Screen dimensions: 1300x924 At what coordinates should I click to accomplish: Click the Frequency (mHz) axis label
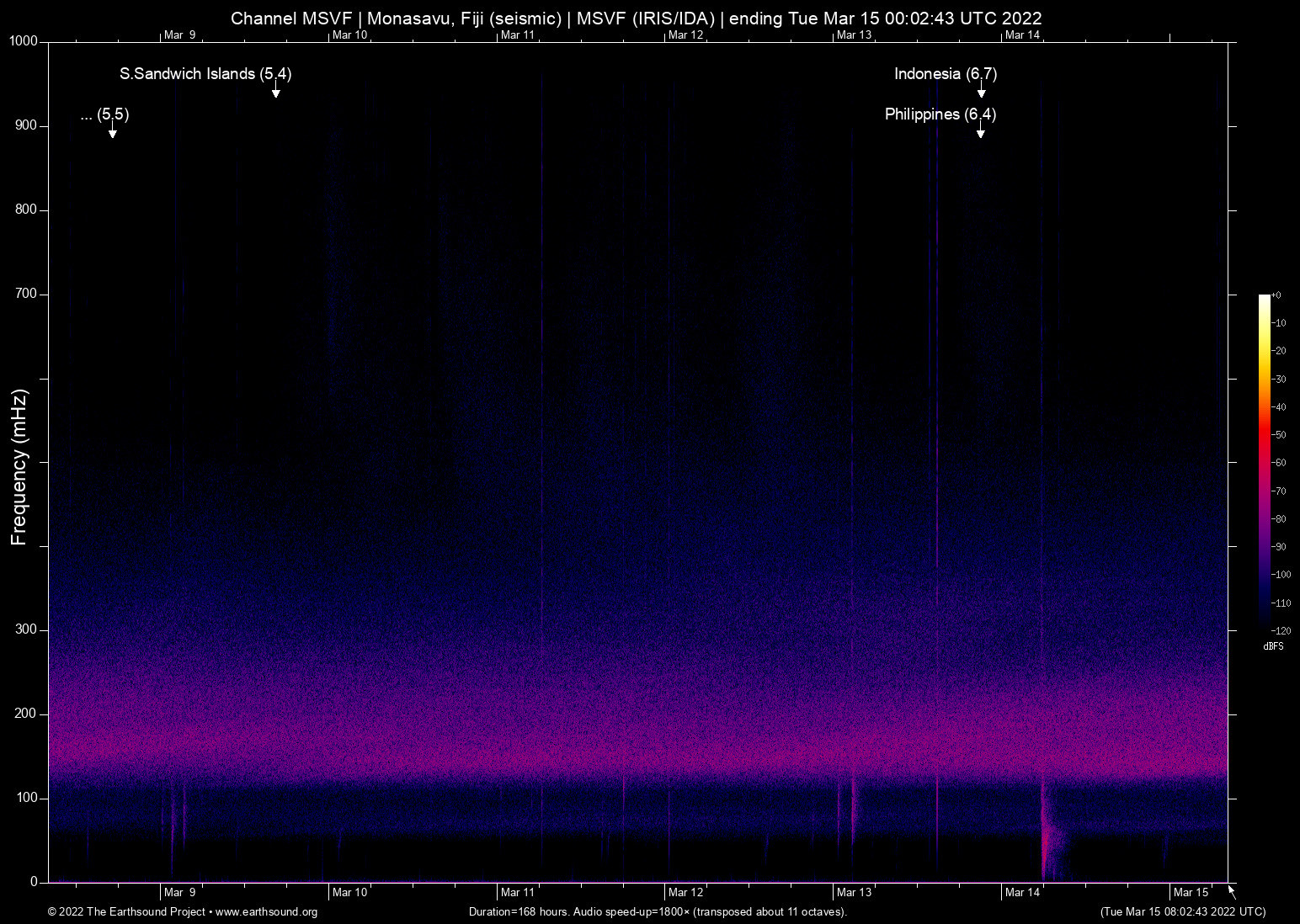click(x=19, y=467)
